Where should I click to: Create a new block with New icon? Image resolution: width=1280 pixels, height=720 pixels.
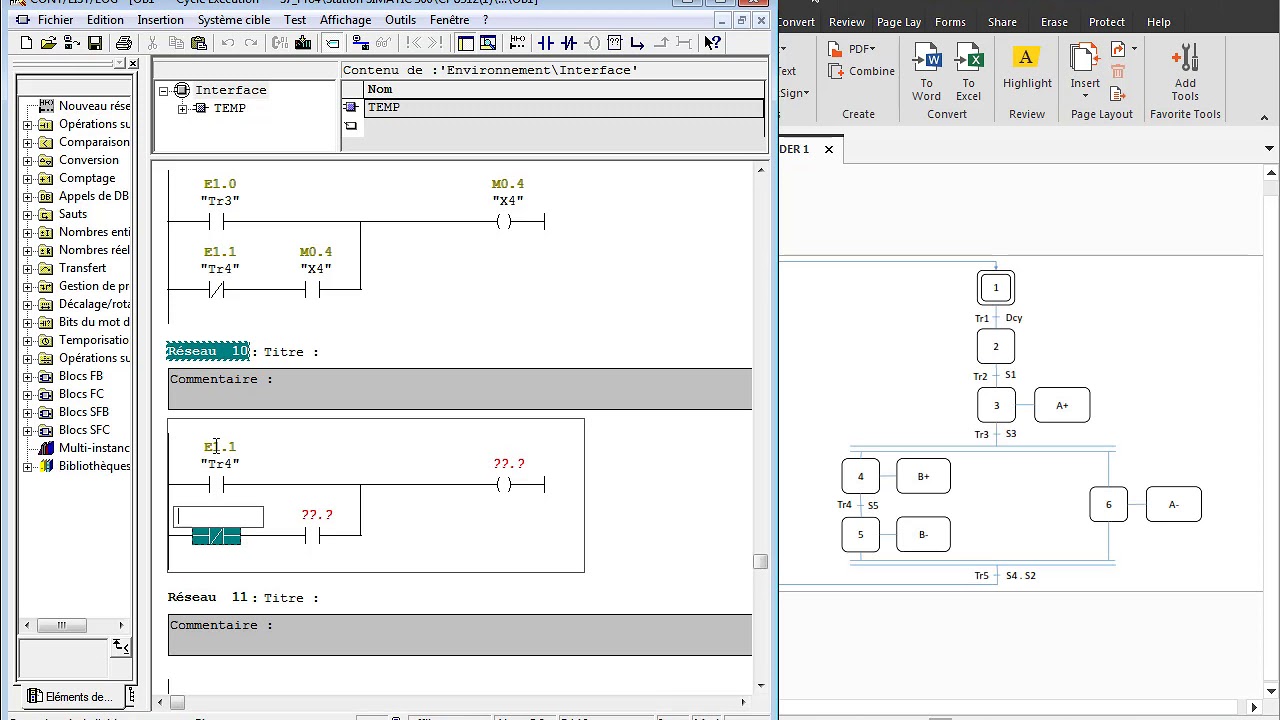(x=27, y=43)
